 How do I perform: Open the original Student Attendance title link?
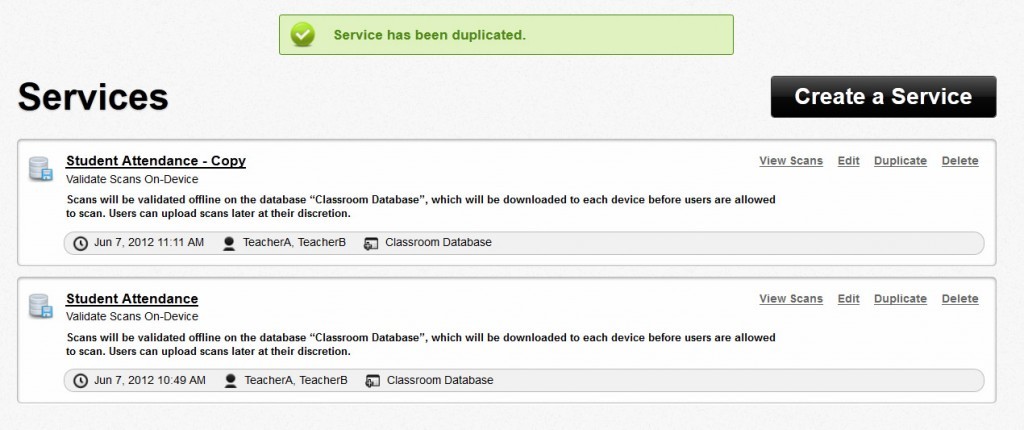pos(132,299)
